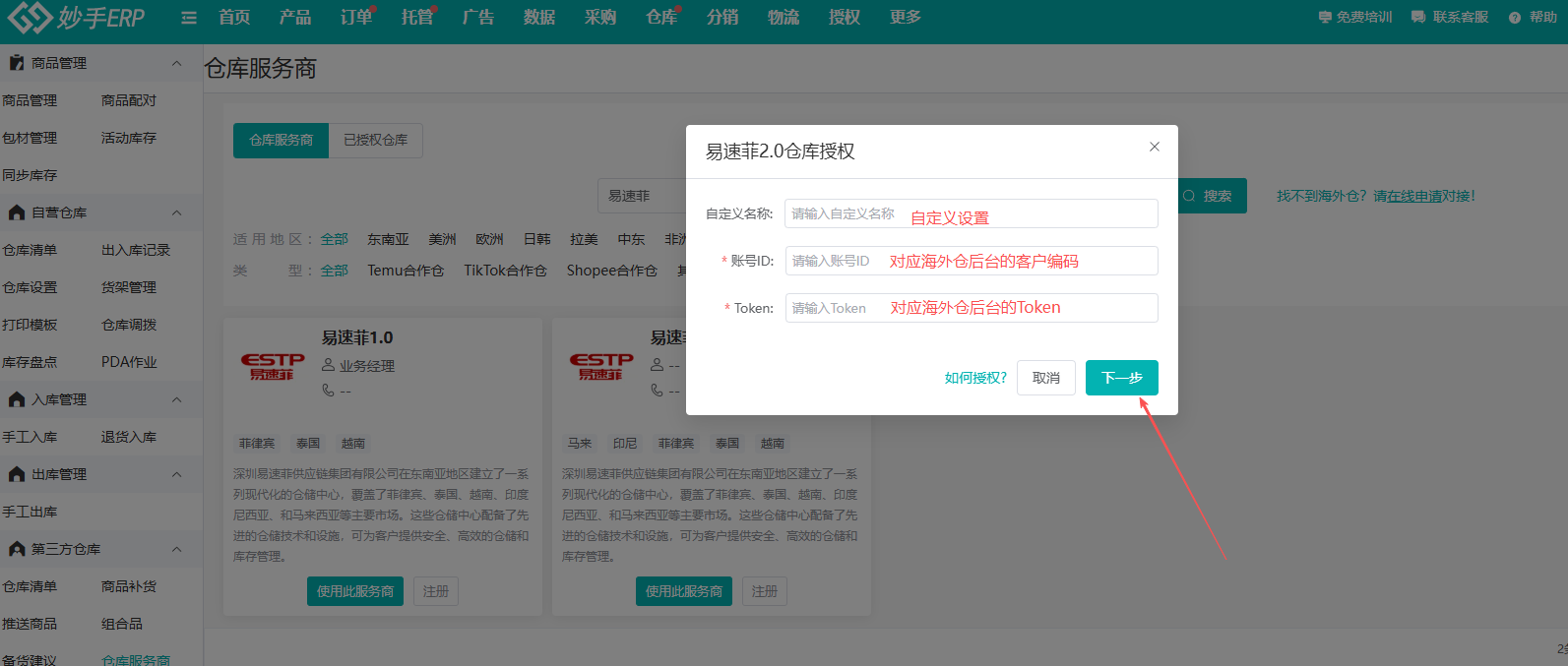This screenshot has height=666, width=1568.
Task: Collapse the 入库管理 section chevron
Action: [177, 399]
